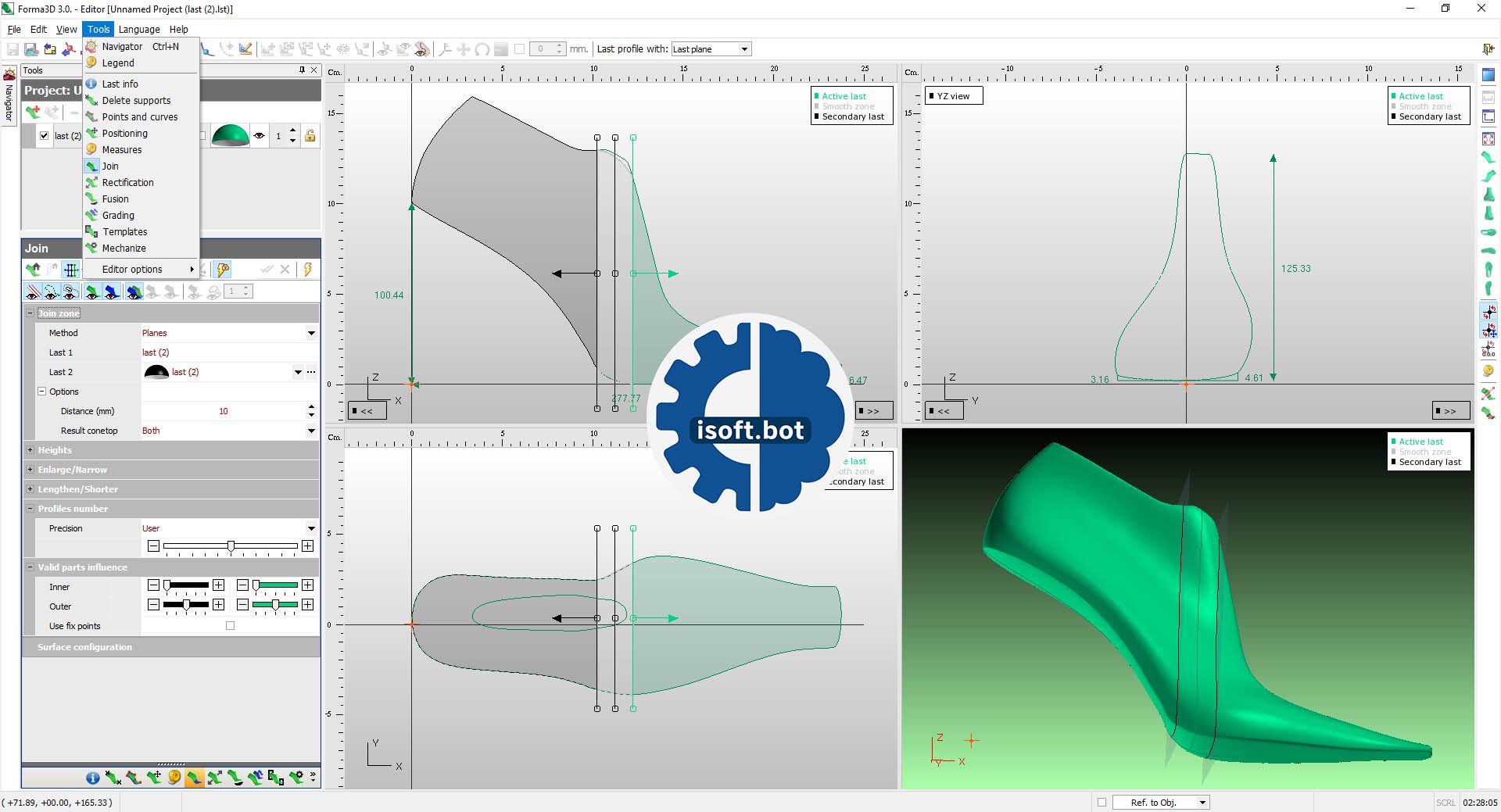Click the Last info icon in bottom toolbar

(x=92, y=778)
